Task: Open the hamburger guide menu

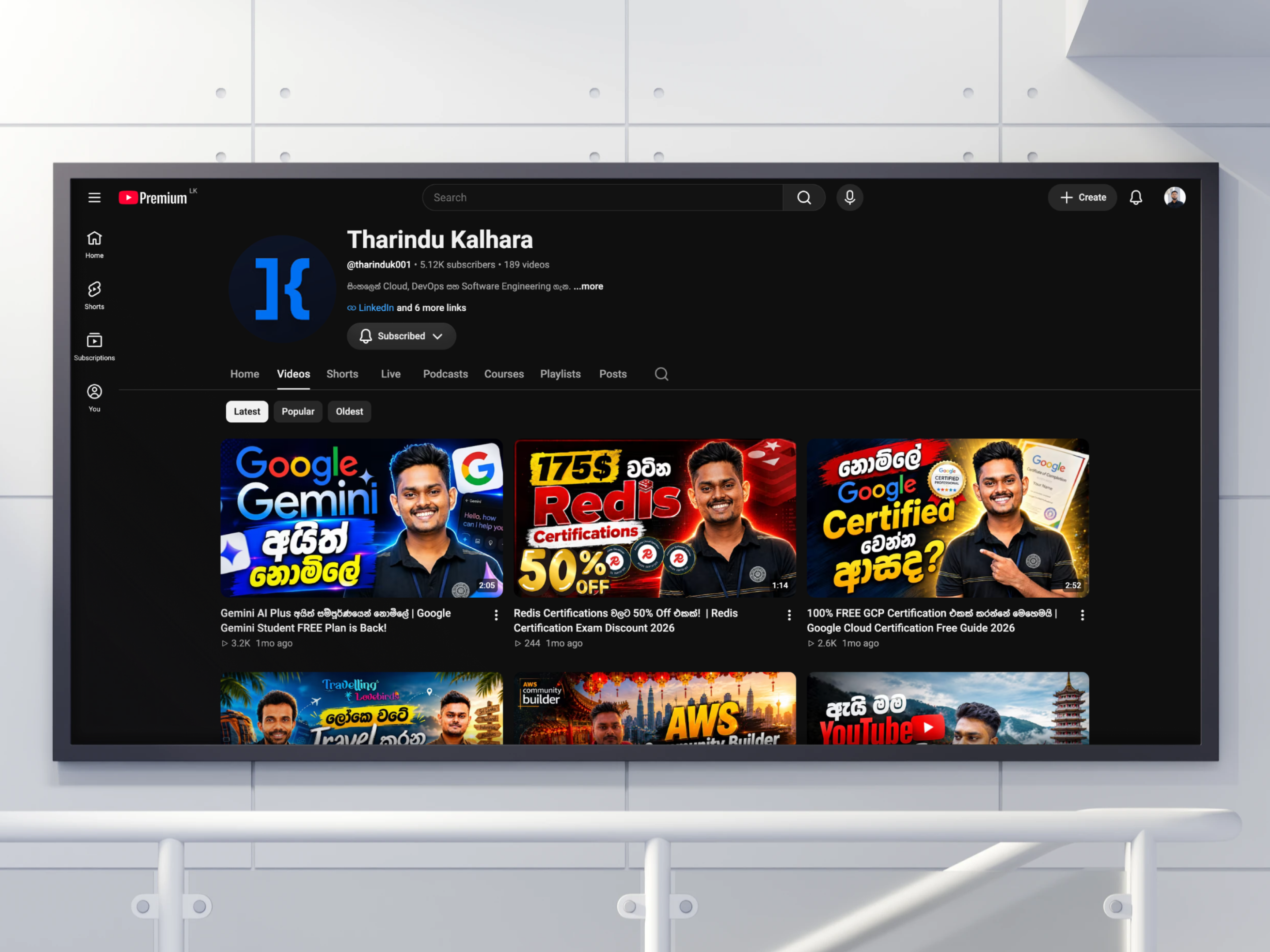Action: [x=94, y=197]
